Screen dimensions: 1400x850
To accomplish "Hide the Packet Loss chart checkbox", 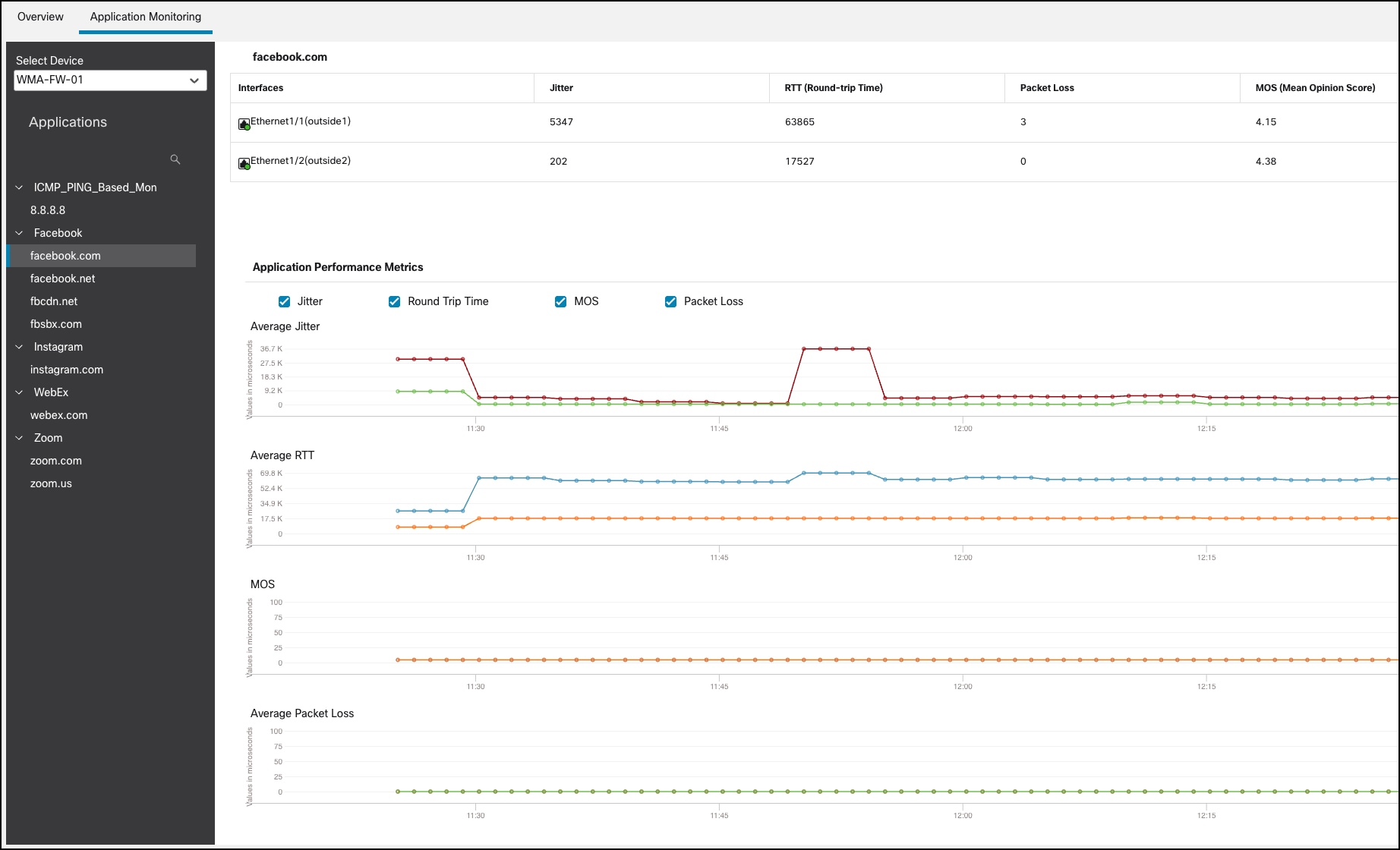I will click(x=671, y=302).
